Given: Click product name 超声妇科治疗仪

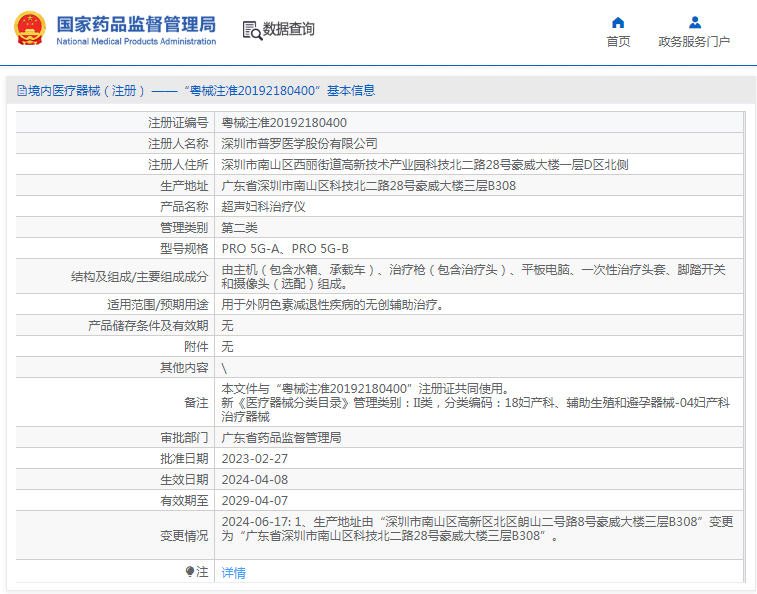Looking at the screenshot, I should click(264, 207).
